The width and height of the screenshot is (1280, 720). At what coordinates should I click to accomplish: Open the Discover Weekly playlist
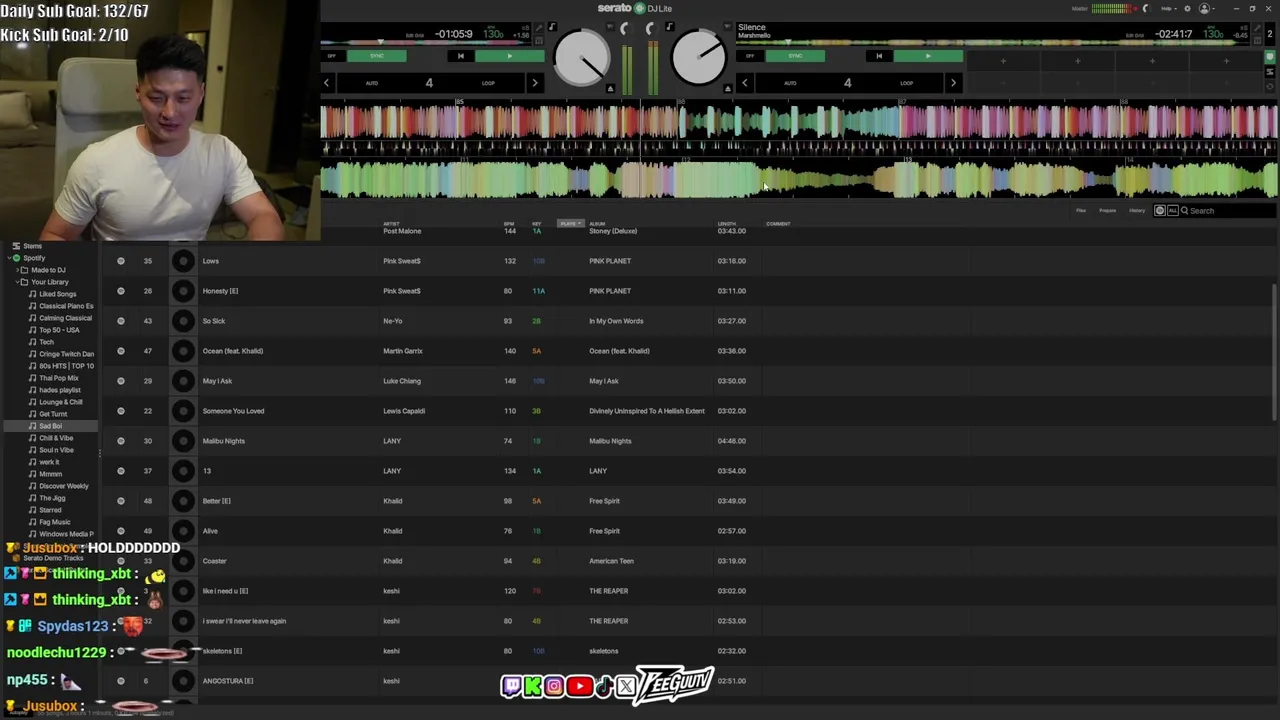pyautogui.click(x=63, y=486)
